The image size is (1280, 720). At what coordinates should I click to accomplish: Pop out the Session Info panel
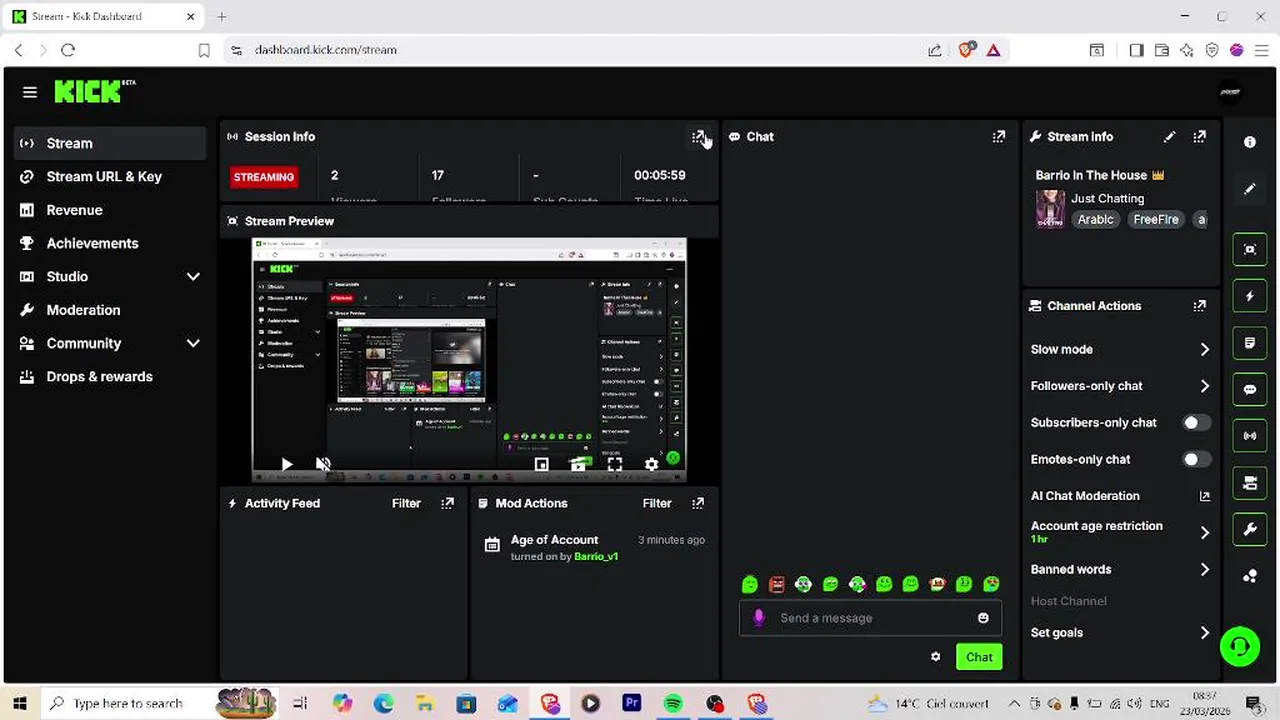[698, 137]
